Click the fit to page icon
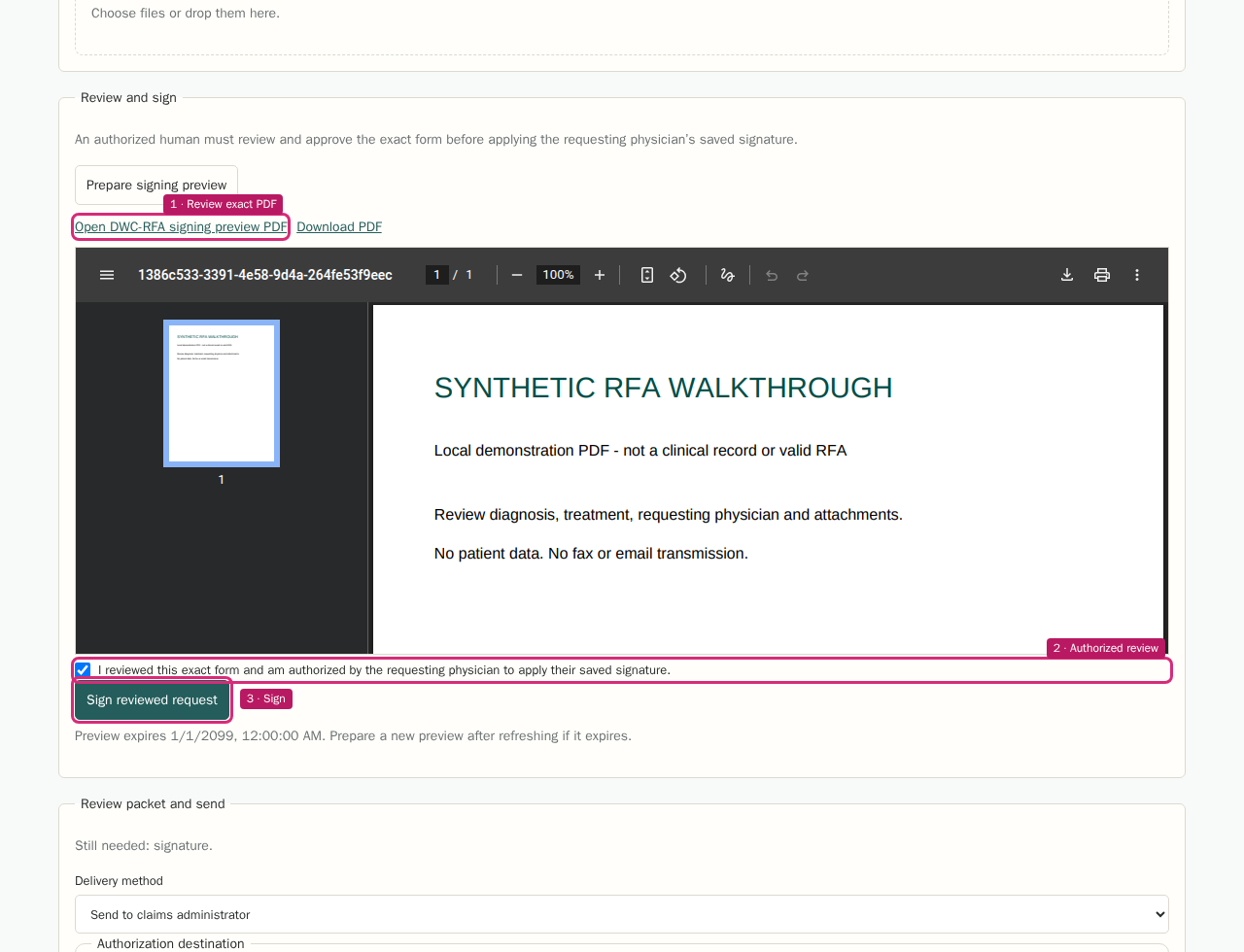Viewport: 1244px width, 952px height. pos(647,275)
